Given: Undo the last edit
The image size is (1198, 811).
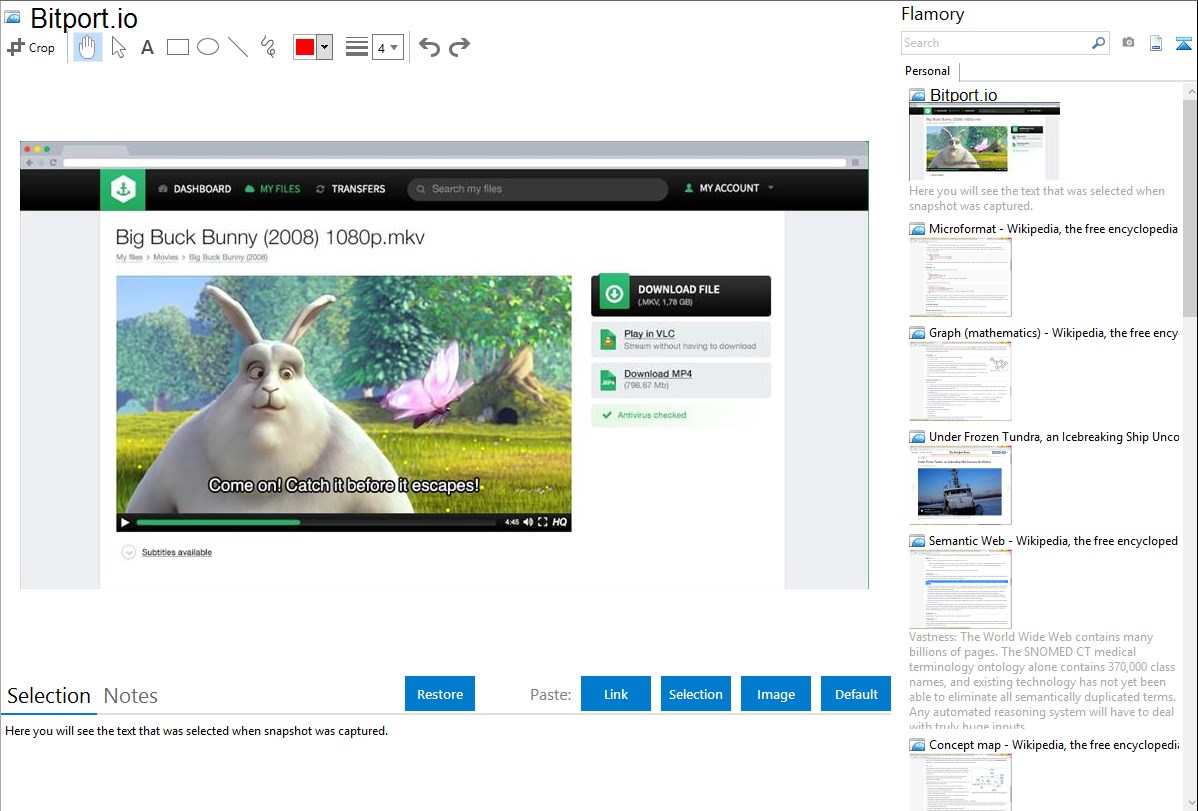Looking at the screenshot, I should pyautogui.click(x=429, y=47).
